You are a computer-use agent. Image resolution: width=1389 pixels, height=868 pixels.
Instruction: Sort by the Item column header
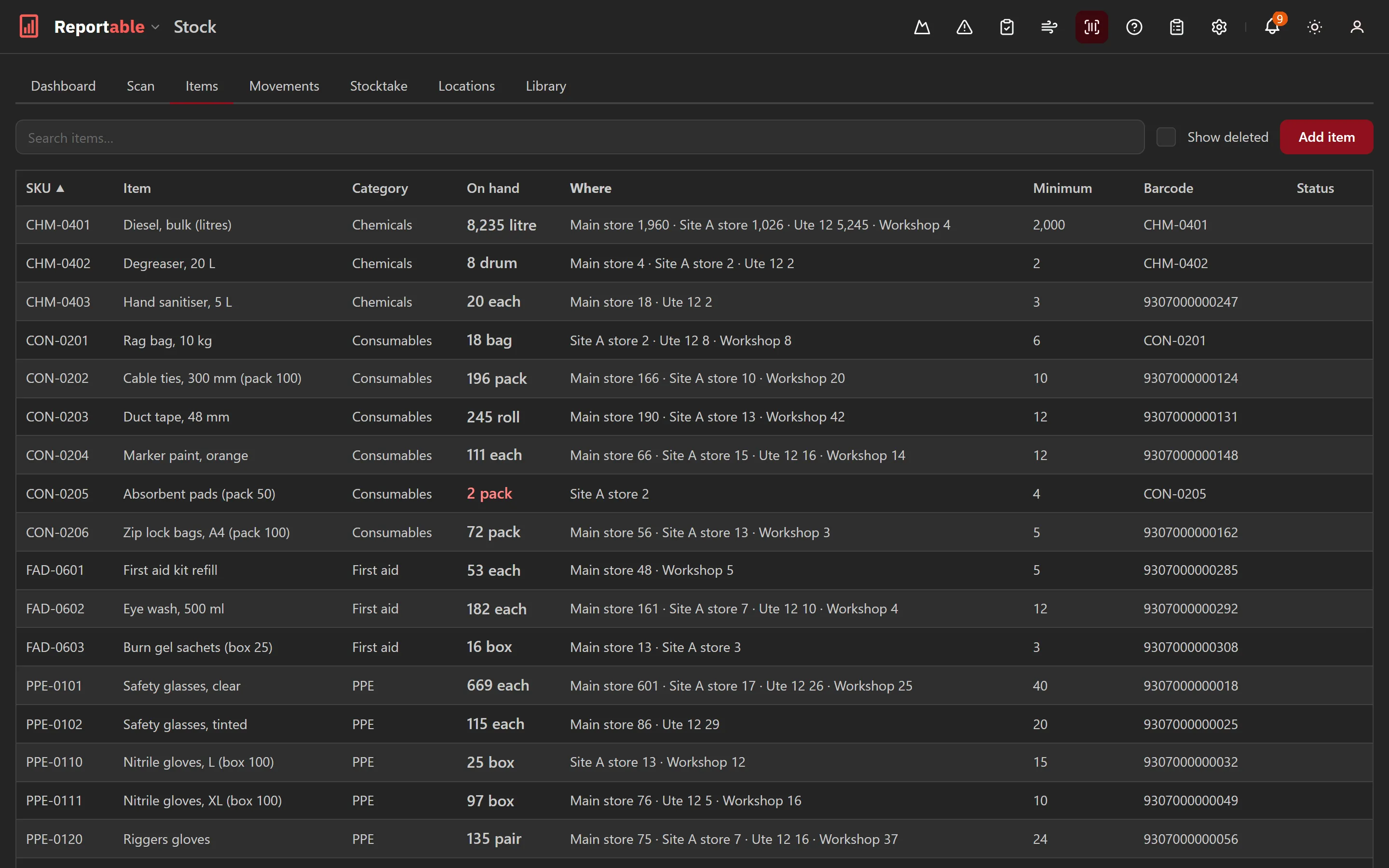point(137,188)
